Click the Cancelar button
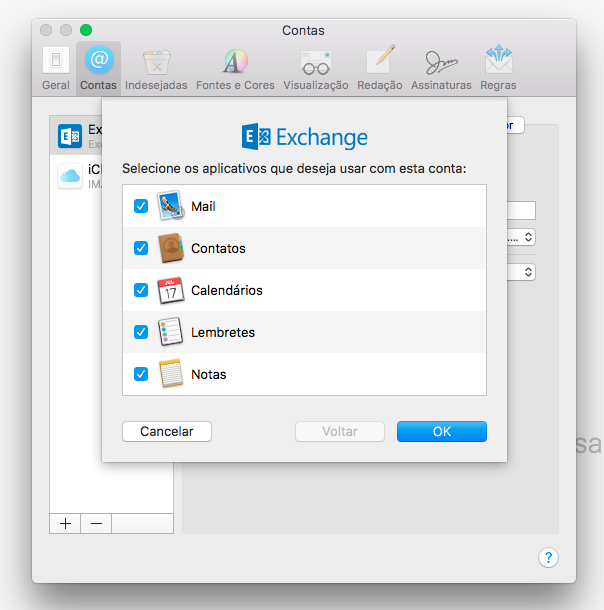604x610 pixels. tap(167, 431)
